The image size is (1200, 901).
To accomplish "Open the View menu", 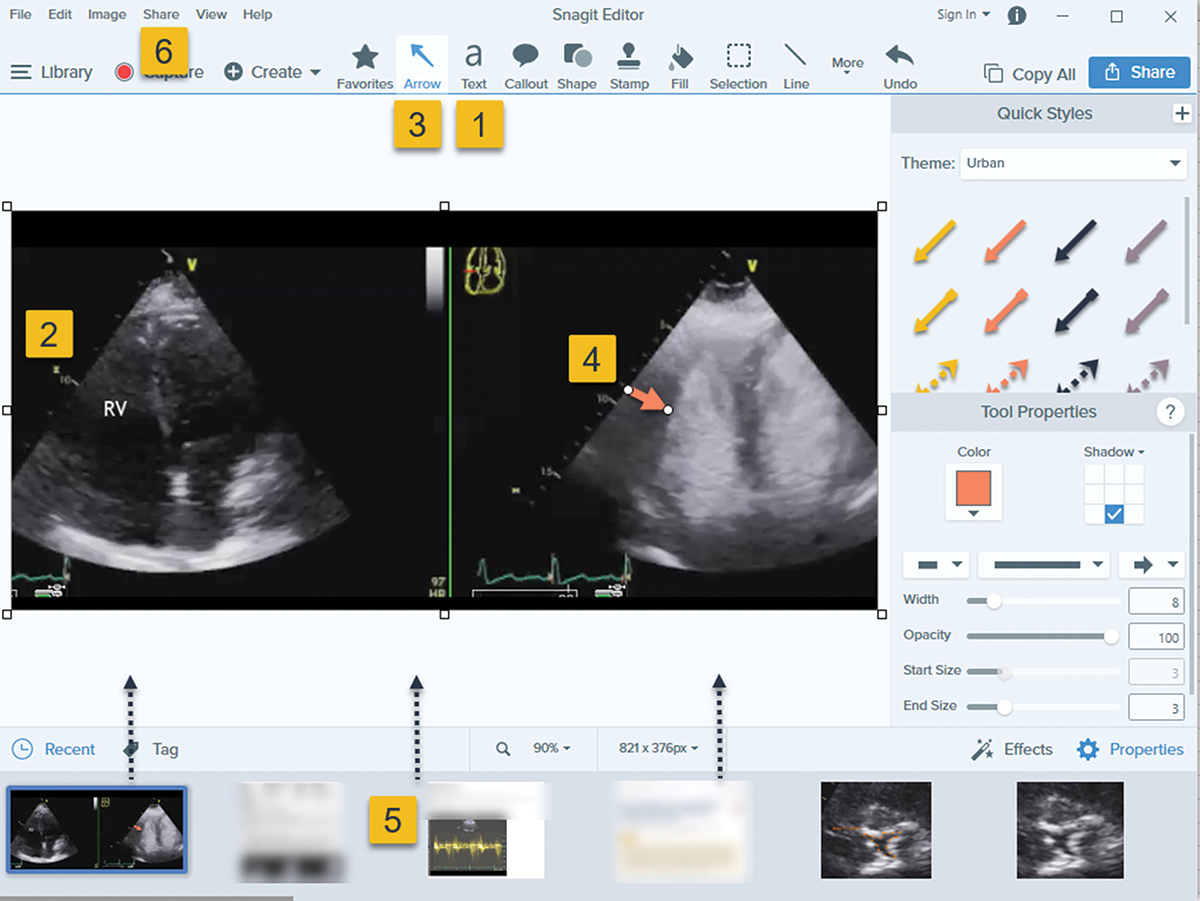I will point(211,15).
